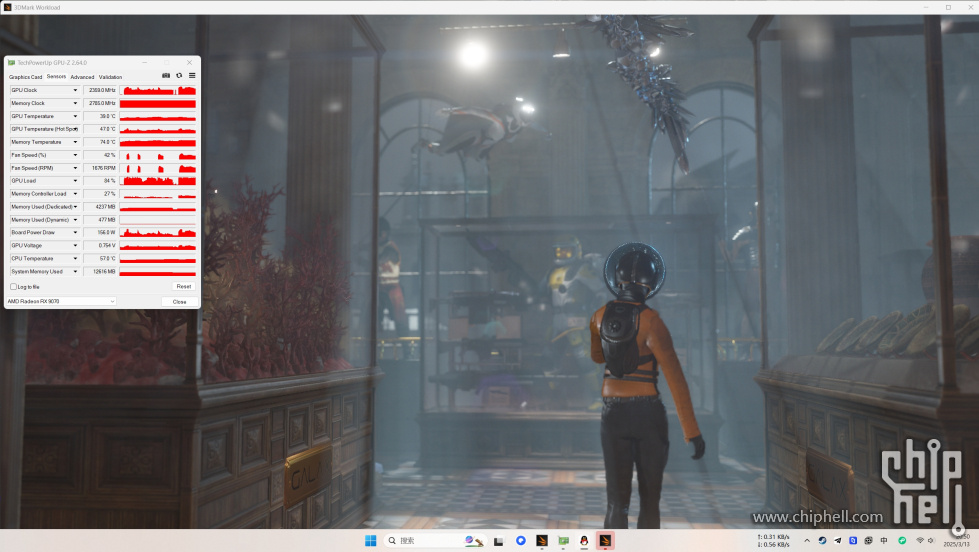Enable the Log to file checkbox

[13, 287]
